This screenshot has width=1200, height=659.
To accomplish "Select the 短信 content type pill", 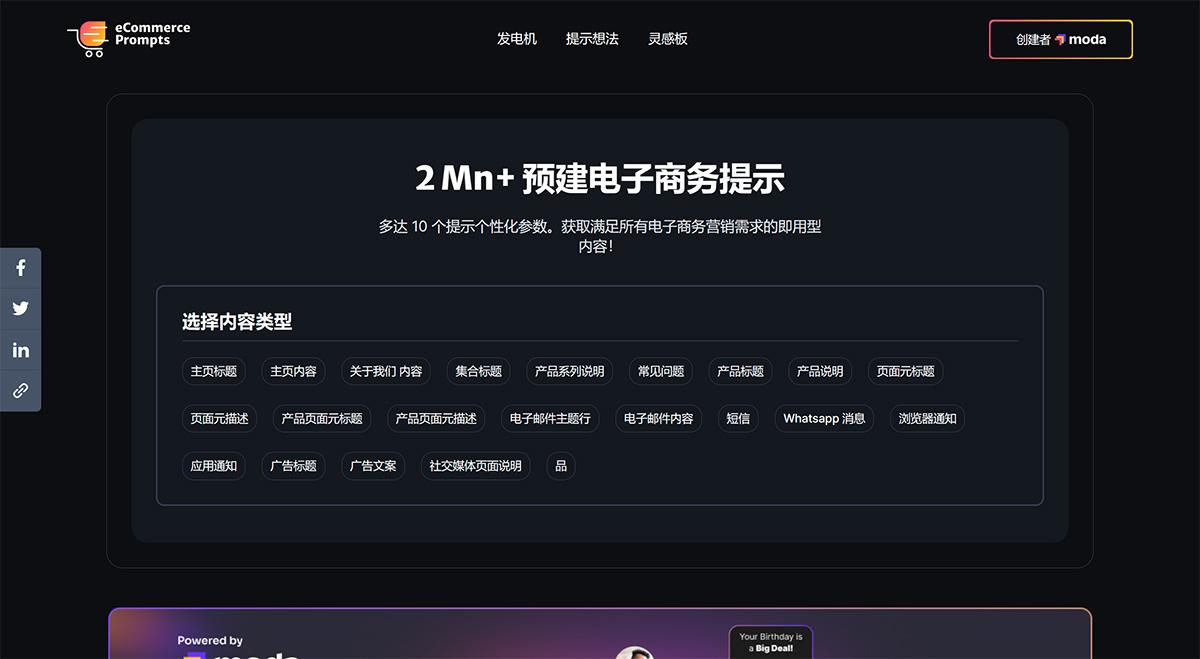I will pyautogui.click(x=737, y=418).
